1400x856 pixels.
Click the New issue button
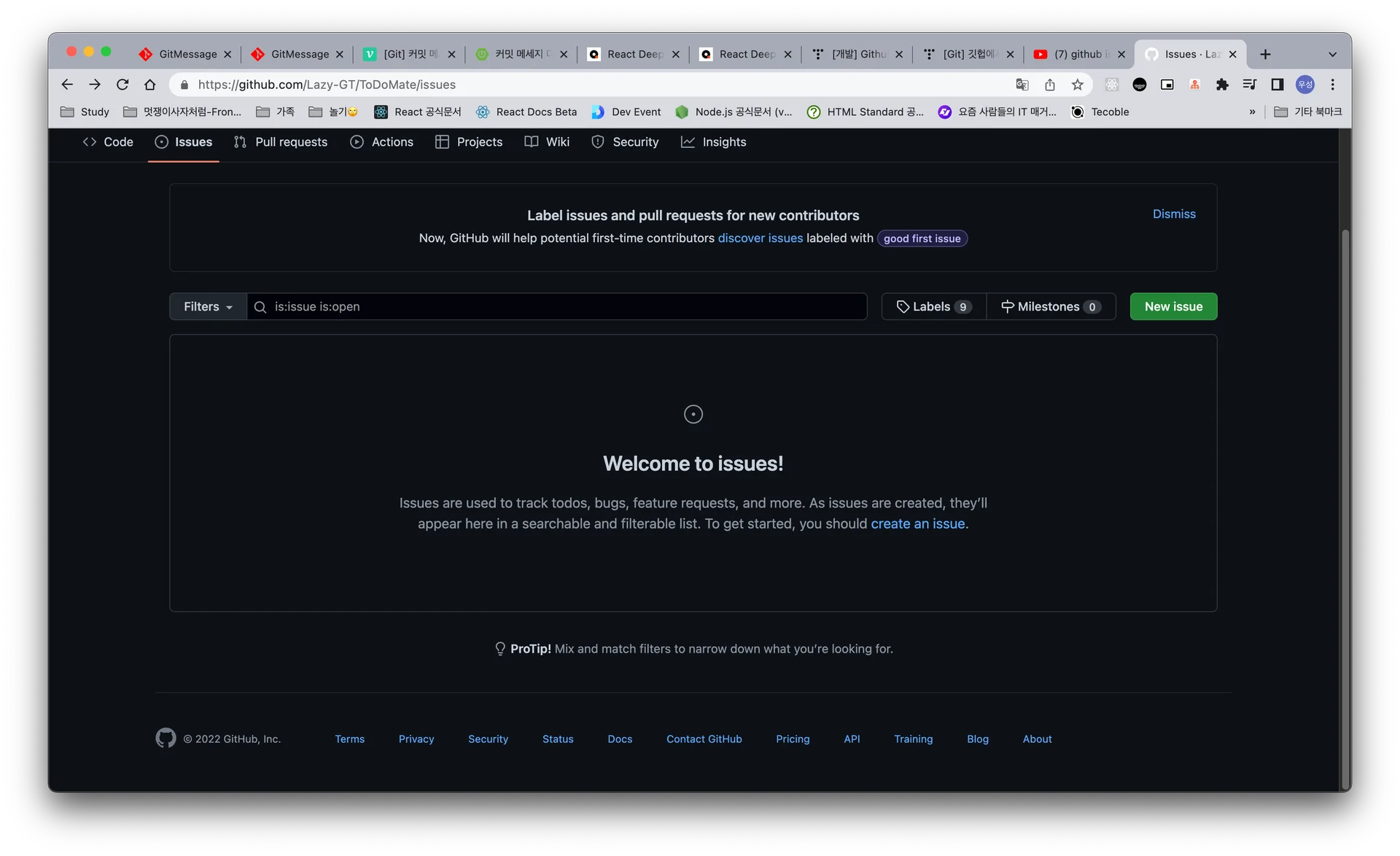pyautogui.click(x=1173, y=306)
